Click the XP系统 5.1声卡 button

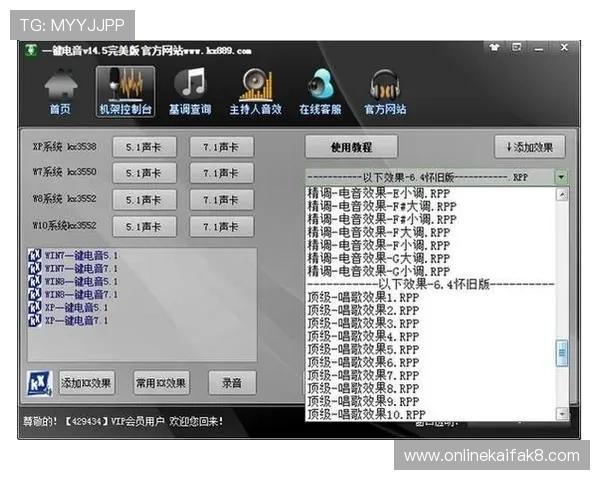pyautogui.click(x=144, y=147)
